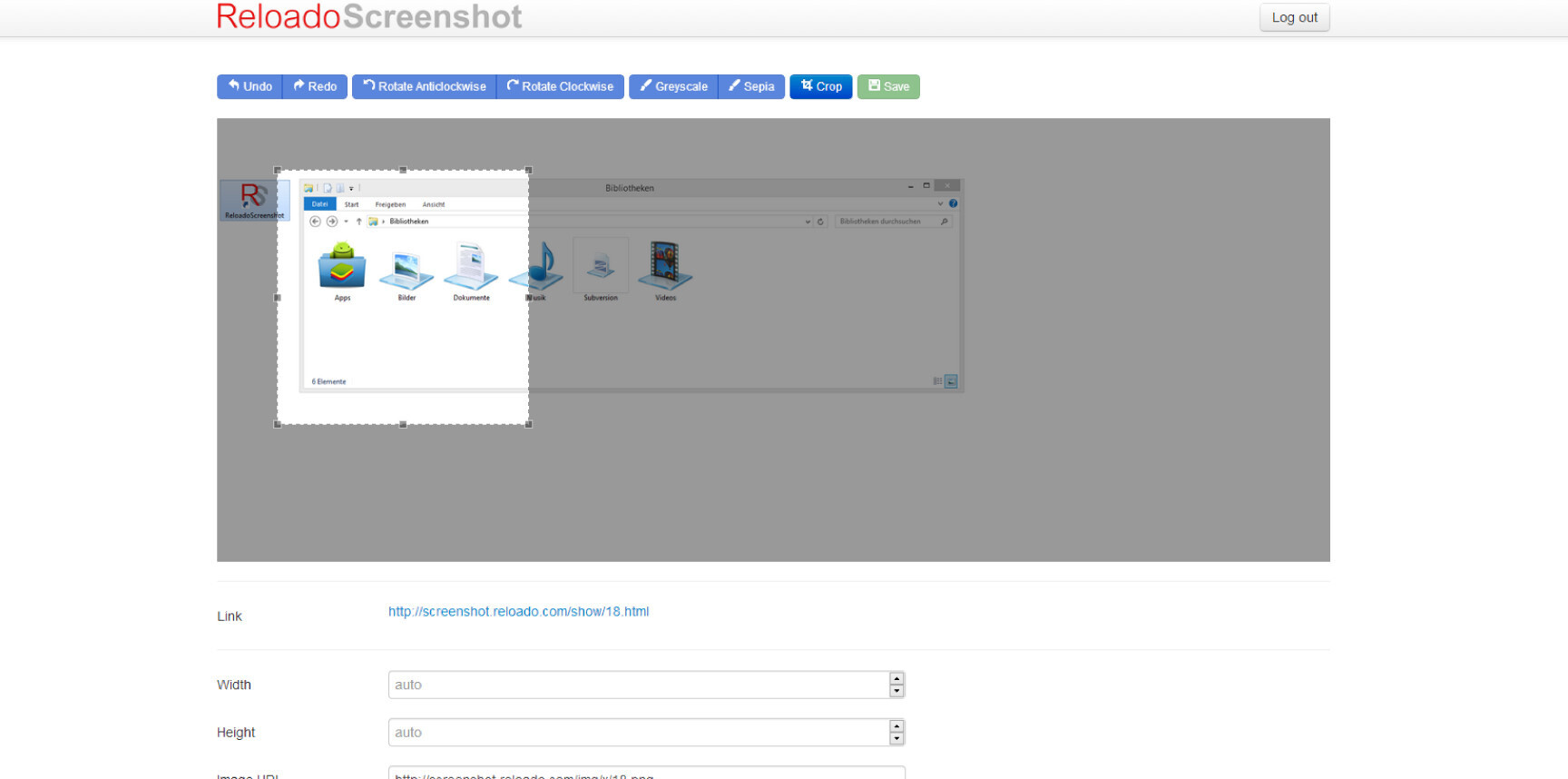Grab the left-middle crop handle
This screenshot has width=1568, height=779.
tap(278, 297)
